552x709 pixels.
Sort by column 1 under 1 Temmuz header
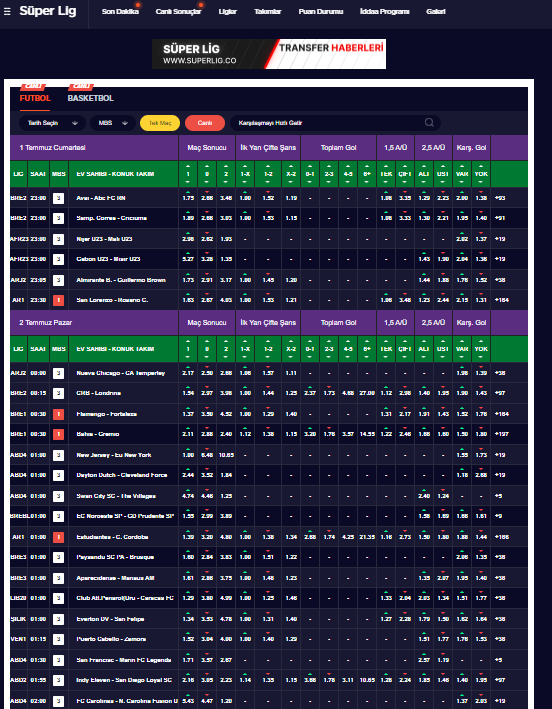coord(188,174)
